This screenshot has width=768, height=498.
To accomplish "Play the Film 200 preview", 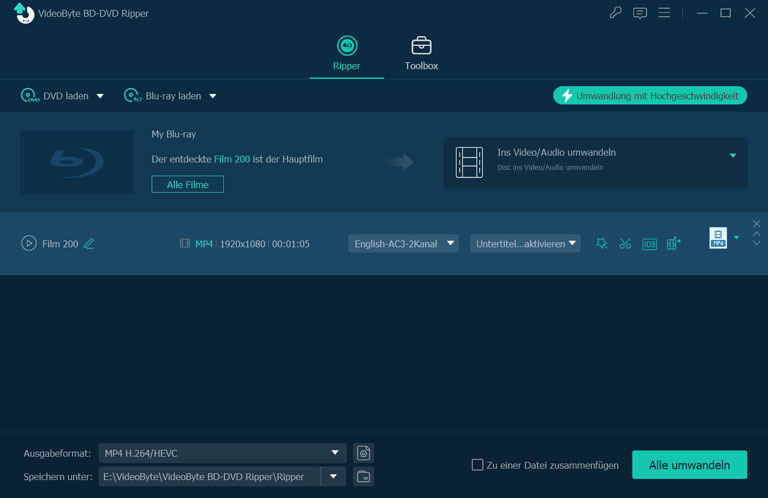I will [29, 243].
